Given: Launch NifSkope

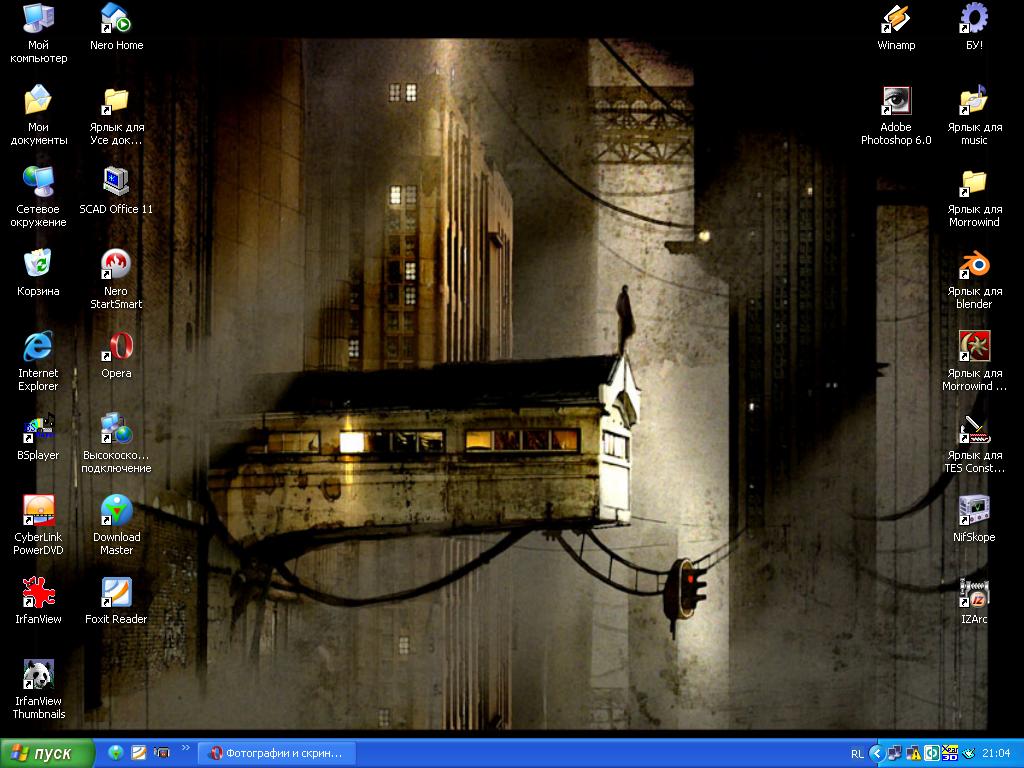Looking at the screenshot, I should 974,519.
